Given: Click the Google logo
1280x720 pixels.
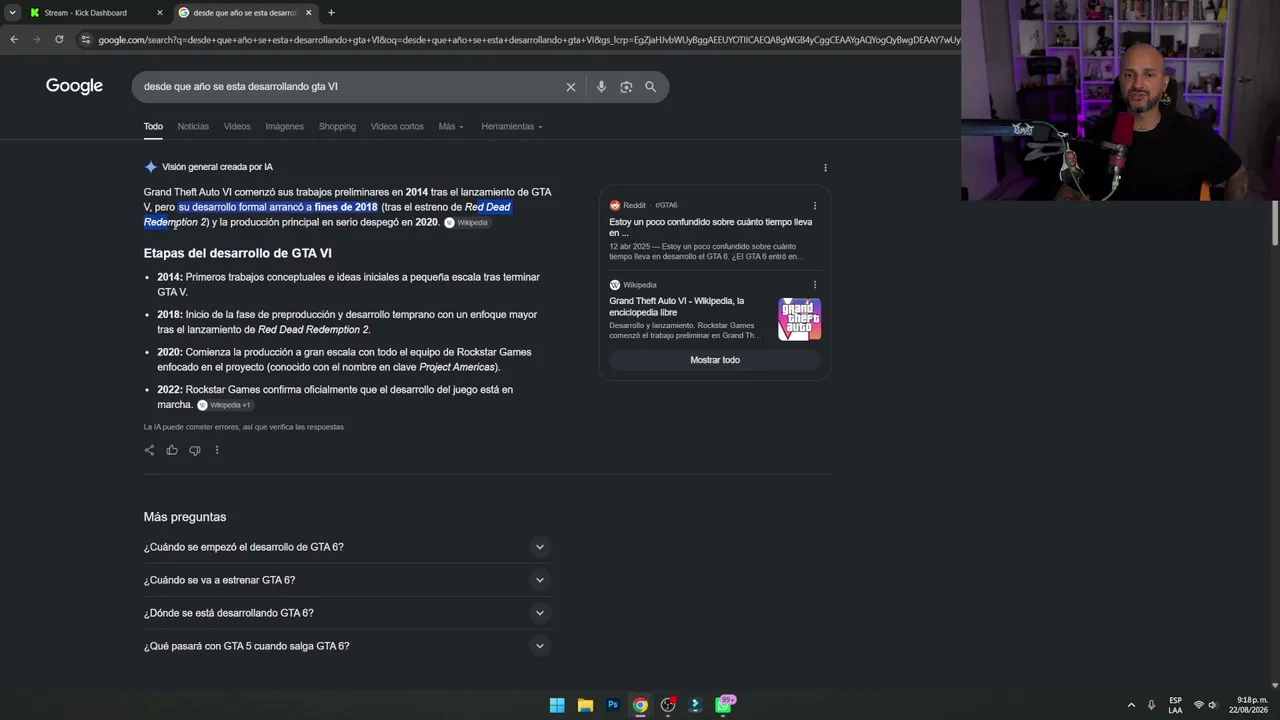Looking at the screenshot, I should pyautogui.click(x=74, y=86).
